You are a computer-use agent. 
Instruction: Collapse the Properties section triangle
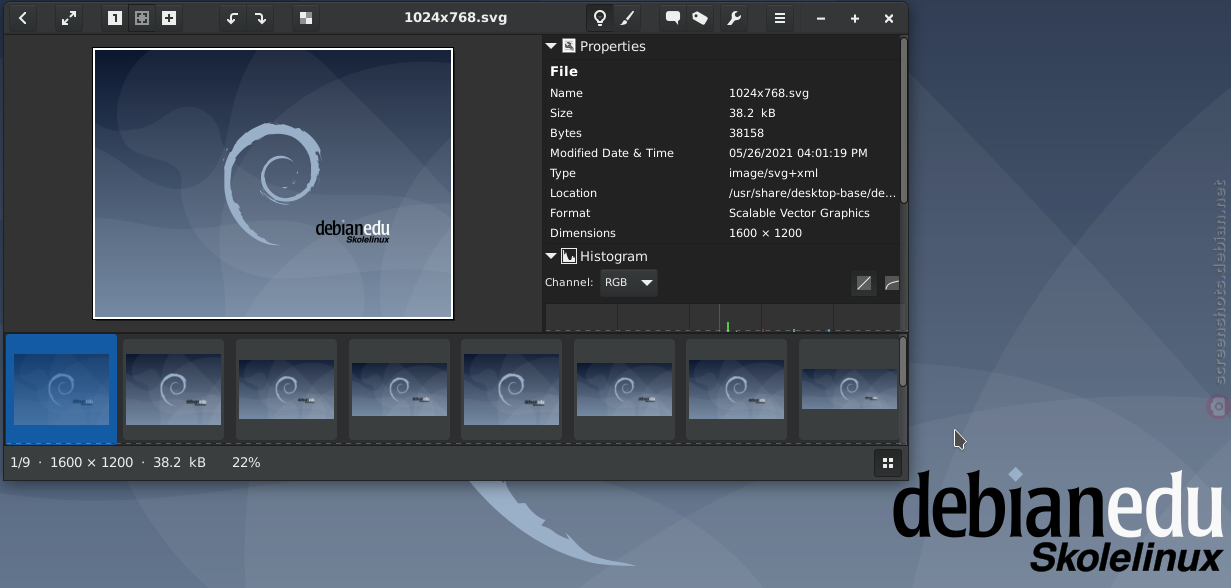pyautogui.click(x=551, y=46)
